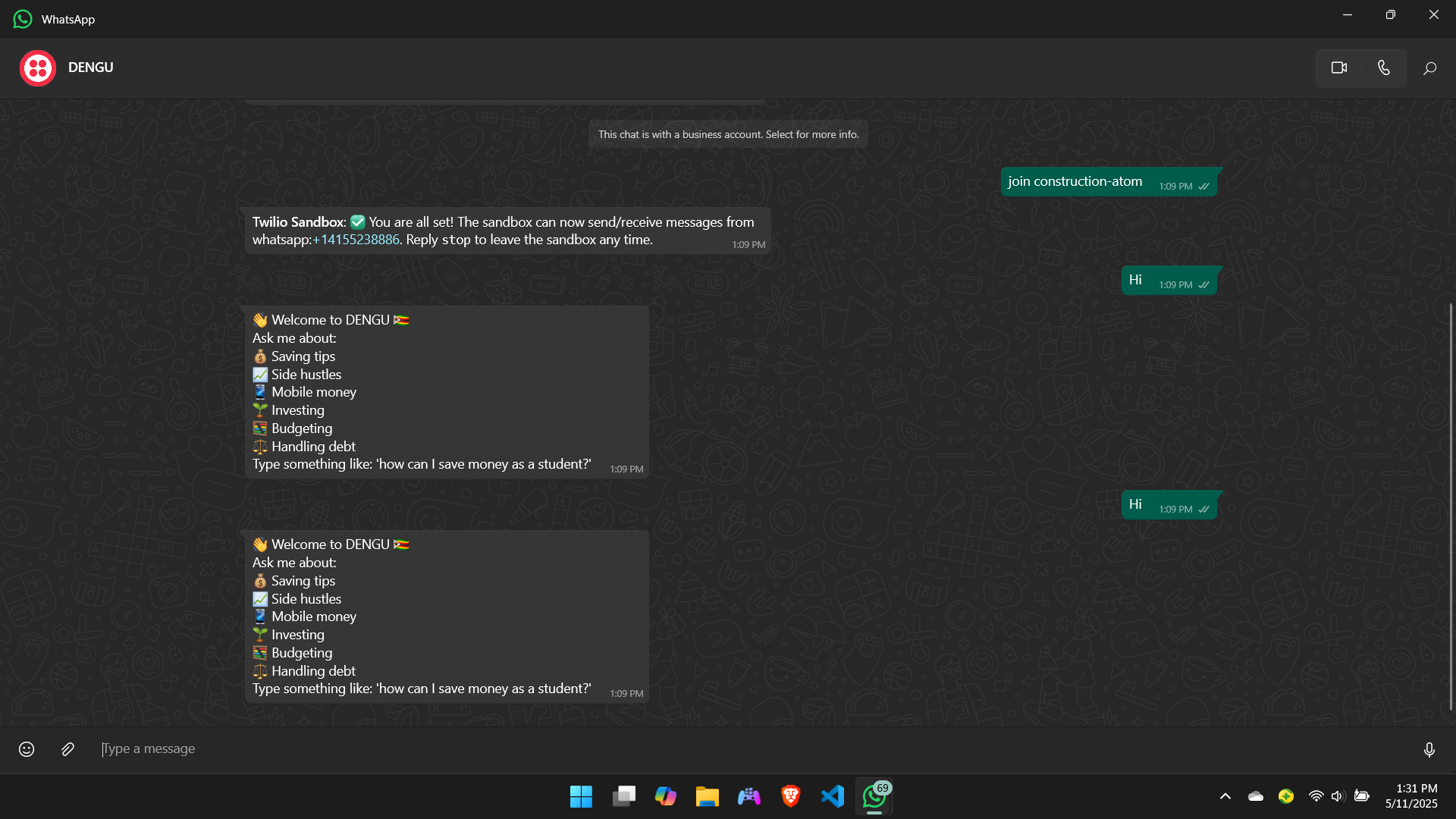The height and width of the screenshot is (819, 1456).
Task: Open Brave browser from taskbar
Action: pos(790,796)
